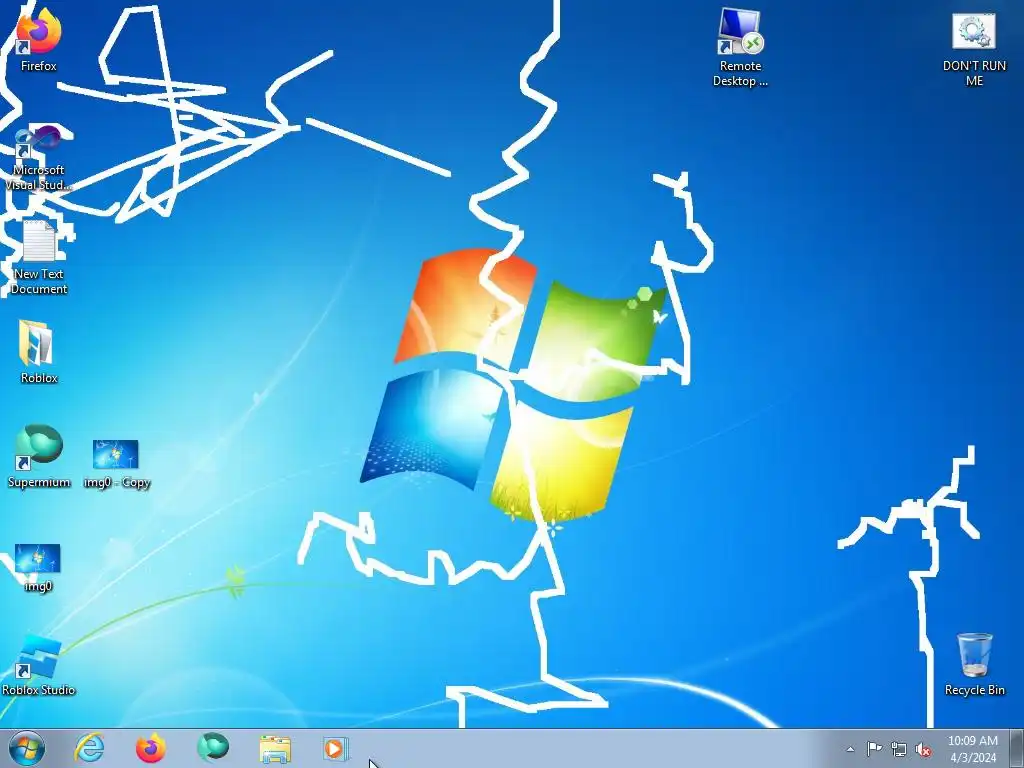Image resolution: width=1024 pixels, height=768 pixels.
Task: Launch Supermium from the taskbar
Action: [213, 748]
